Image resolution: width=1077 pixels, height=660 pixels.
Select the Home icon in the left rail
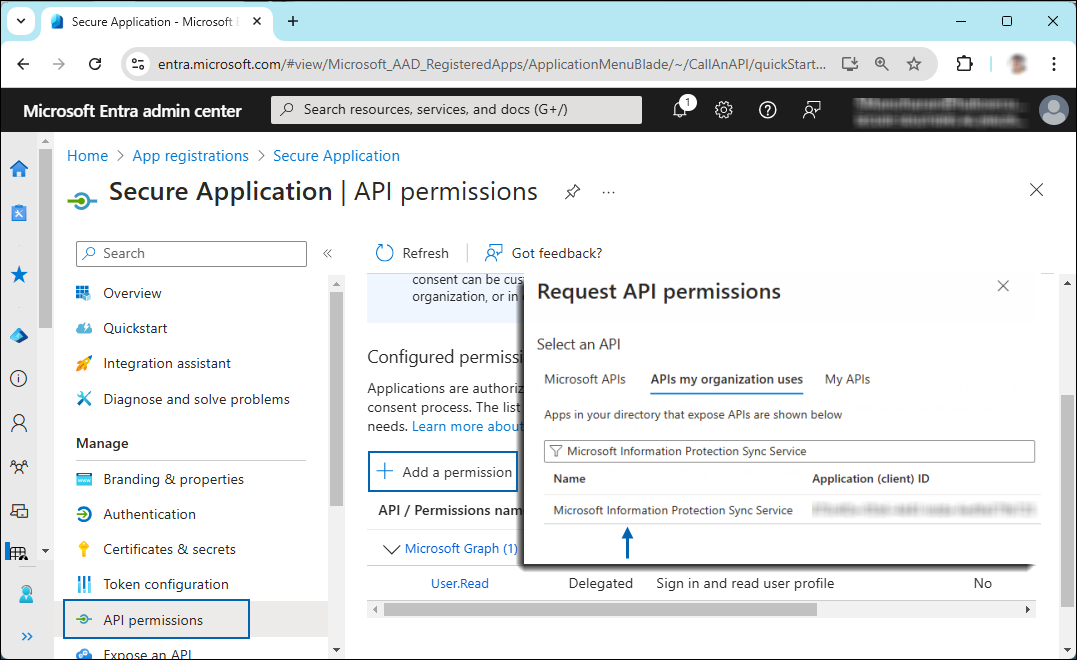coord(18,169)
